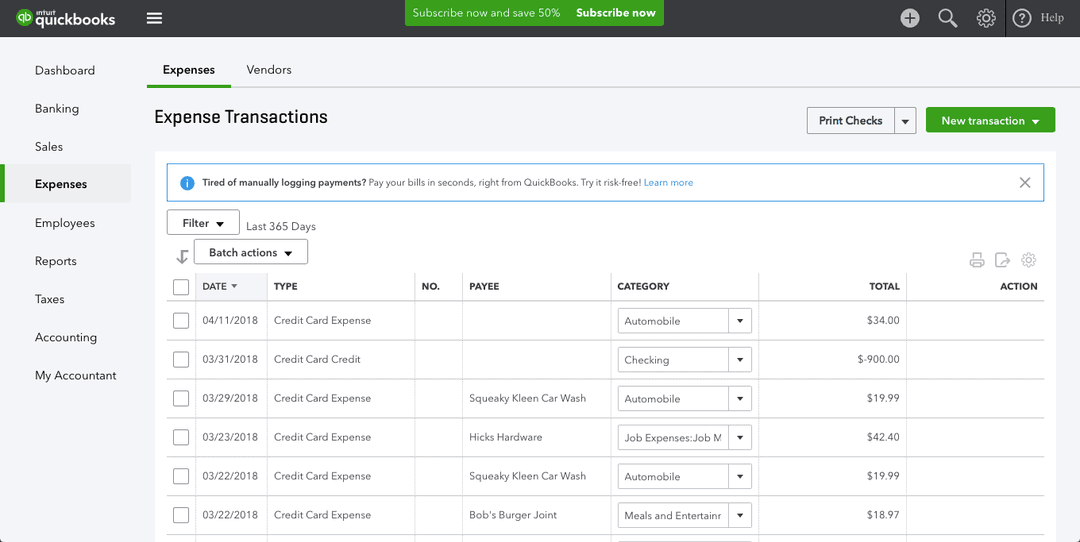This screenshot has width=1080, height=542.
Task: Sort by the DATE column arrow
Action: click(234, 286)
